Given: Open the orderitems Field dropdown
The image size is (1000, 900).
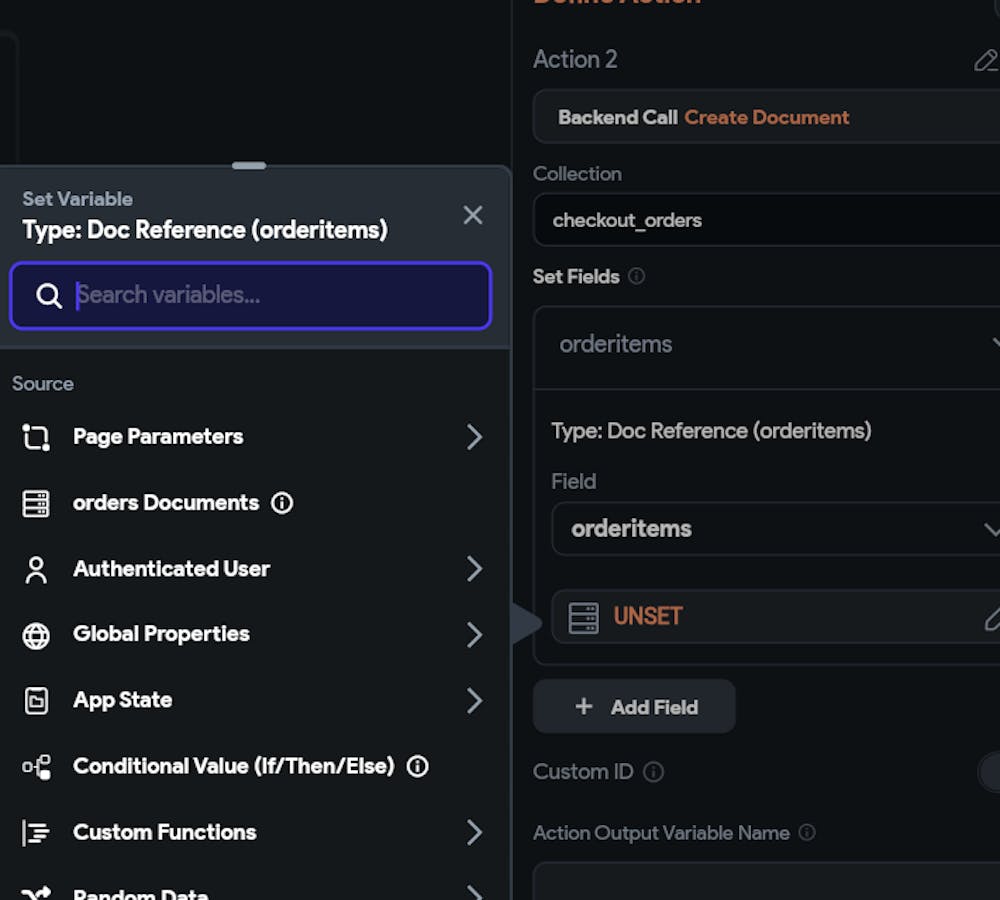Looking at the screenshot, I should pos(775,529).
